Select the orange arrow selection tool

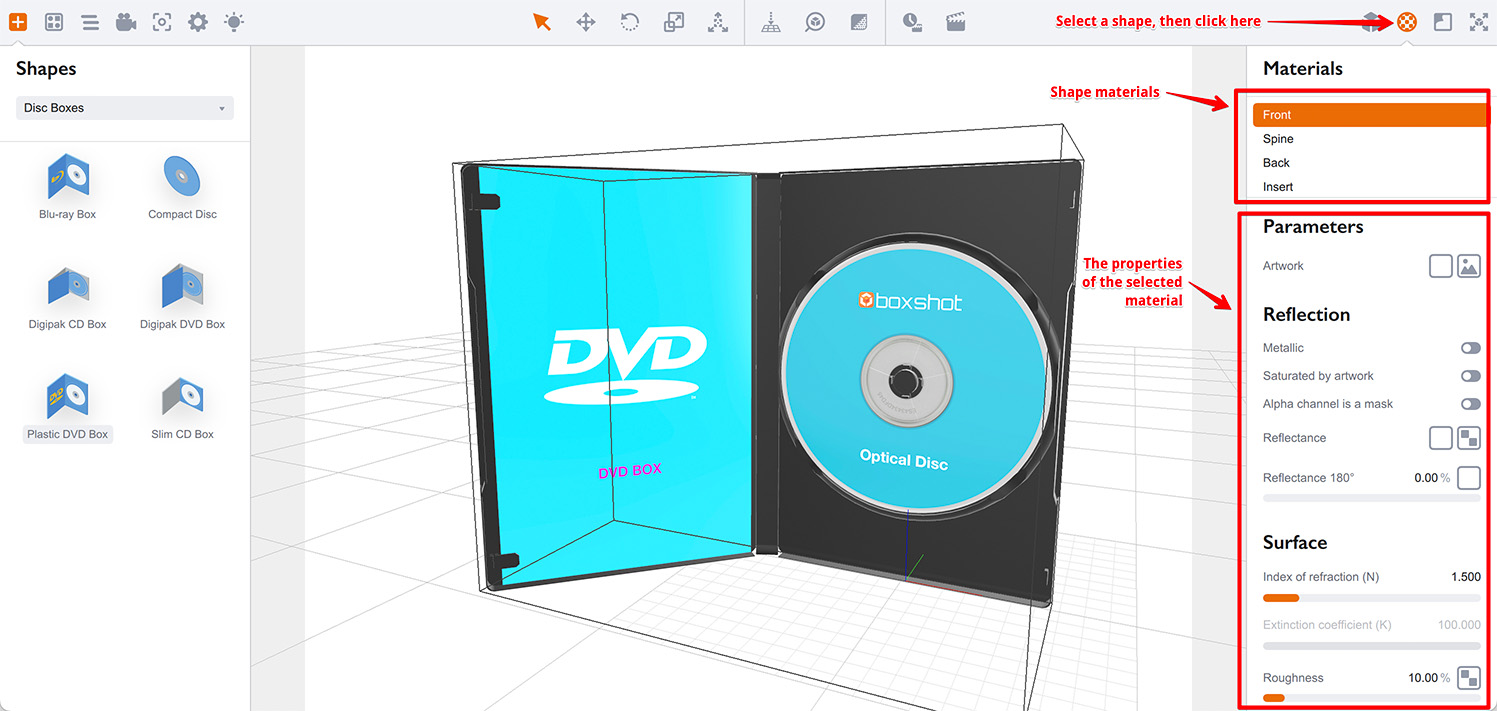(x=542, y=21)
